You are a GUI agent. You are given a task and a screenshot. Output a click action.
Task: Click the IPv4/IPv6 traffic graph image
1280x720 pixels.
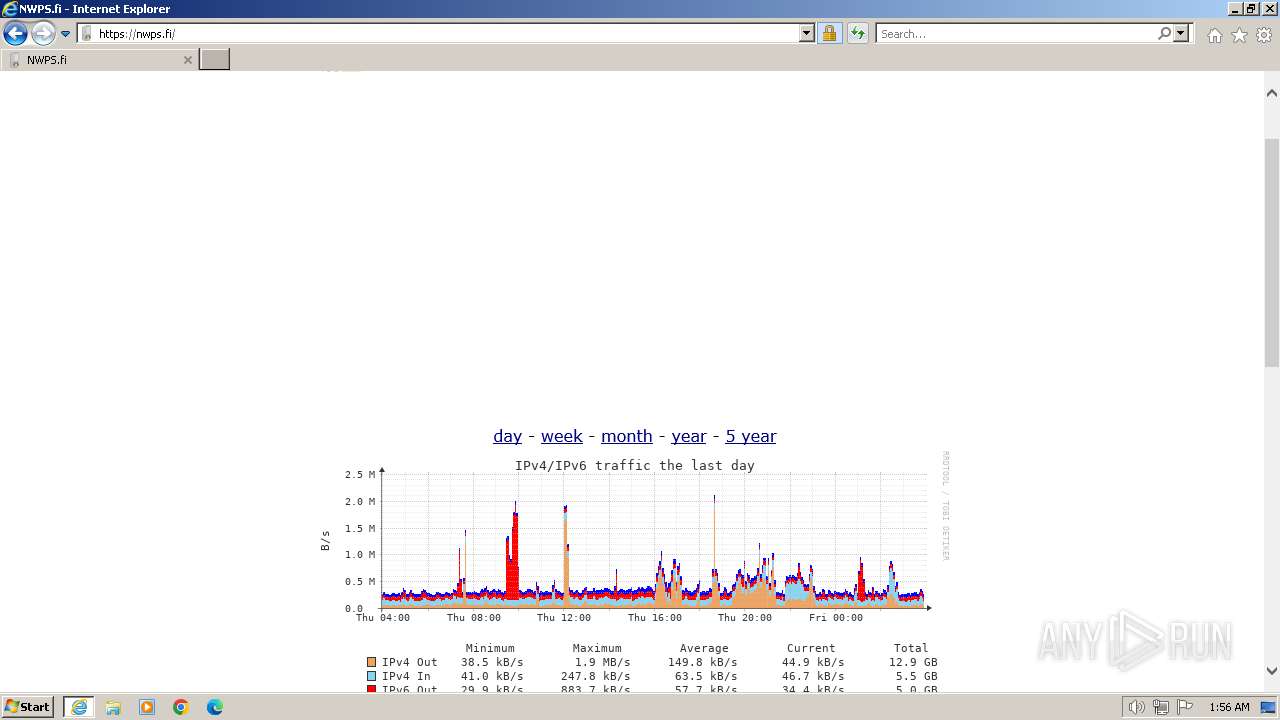(634, 573)
